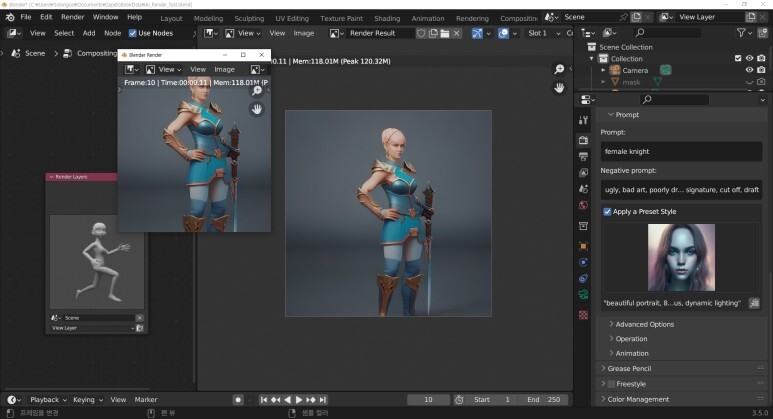773x419 pixels.
Task: Click the open image folder icon
Action: coord(445,33)
